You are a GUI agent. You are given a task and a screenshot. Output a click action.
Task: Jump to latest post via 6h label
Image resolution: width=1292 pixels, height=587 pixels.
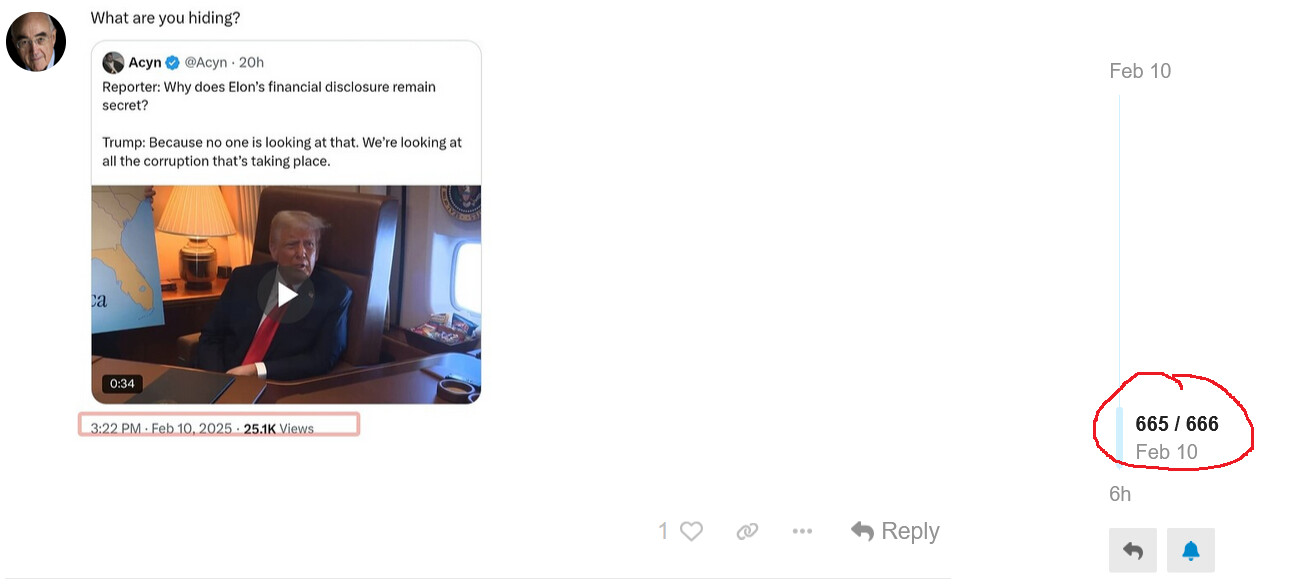[1120, 494]
